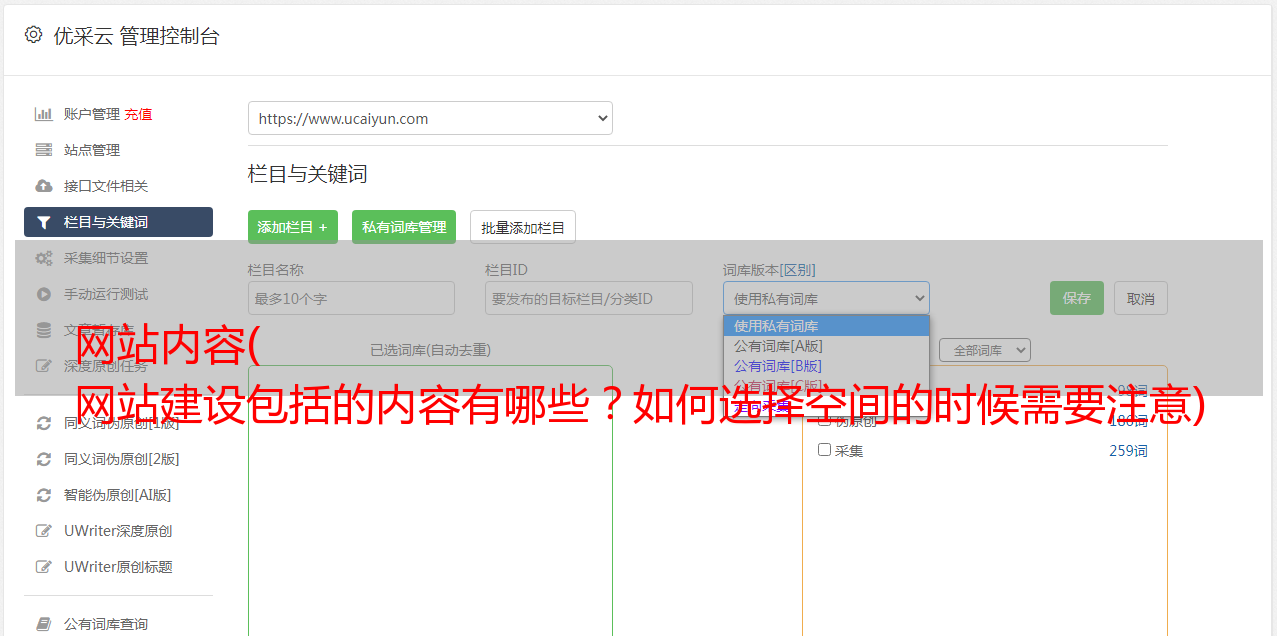This screenshot has width=1277, height=636.
Task: Open 账户管理 via its bar chart icon
Action: click(43, 114)
